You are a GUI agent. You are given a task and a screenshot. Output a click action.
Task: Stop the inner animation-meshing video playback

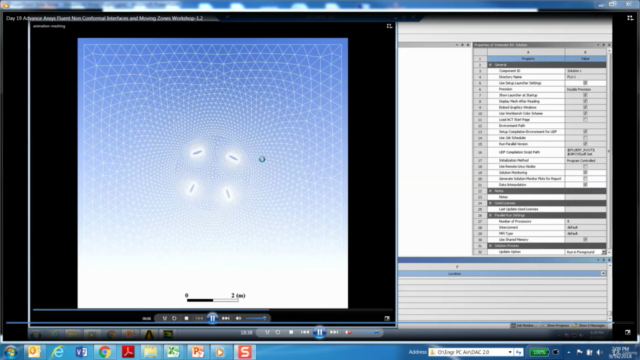coord(187,318)
